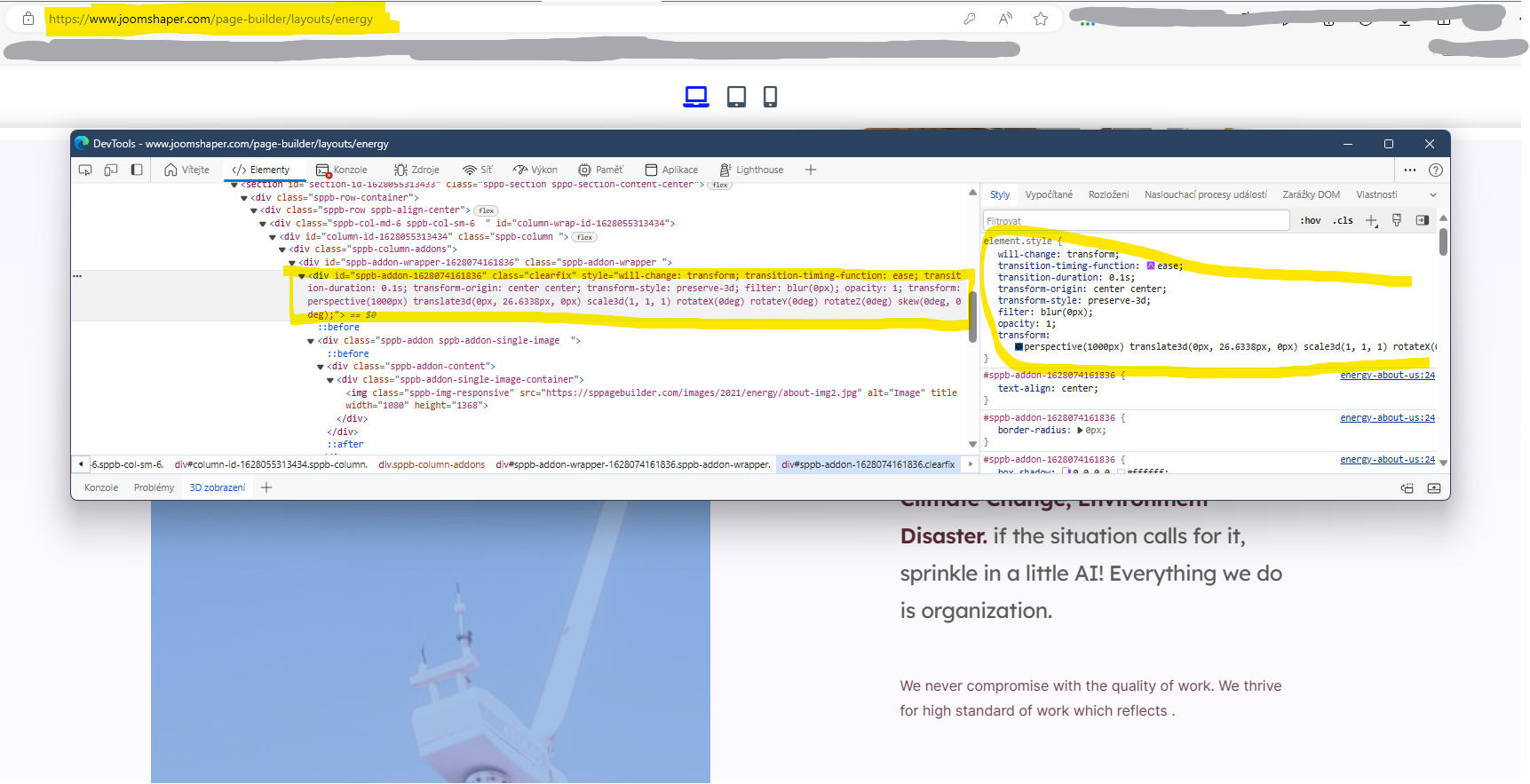Toggle flex badge on sppb-section element
This screenshot has height=784, width=1530.
720,185
